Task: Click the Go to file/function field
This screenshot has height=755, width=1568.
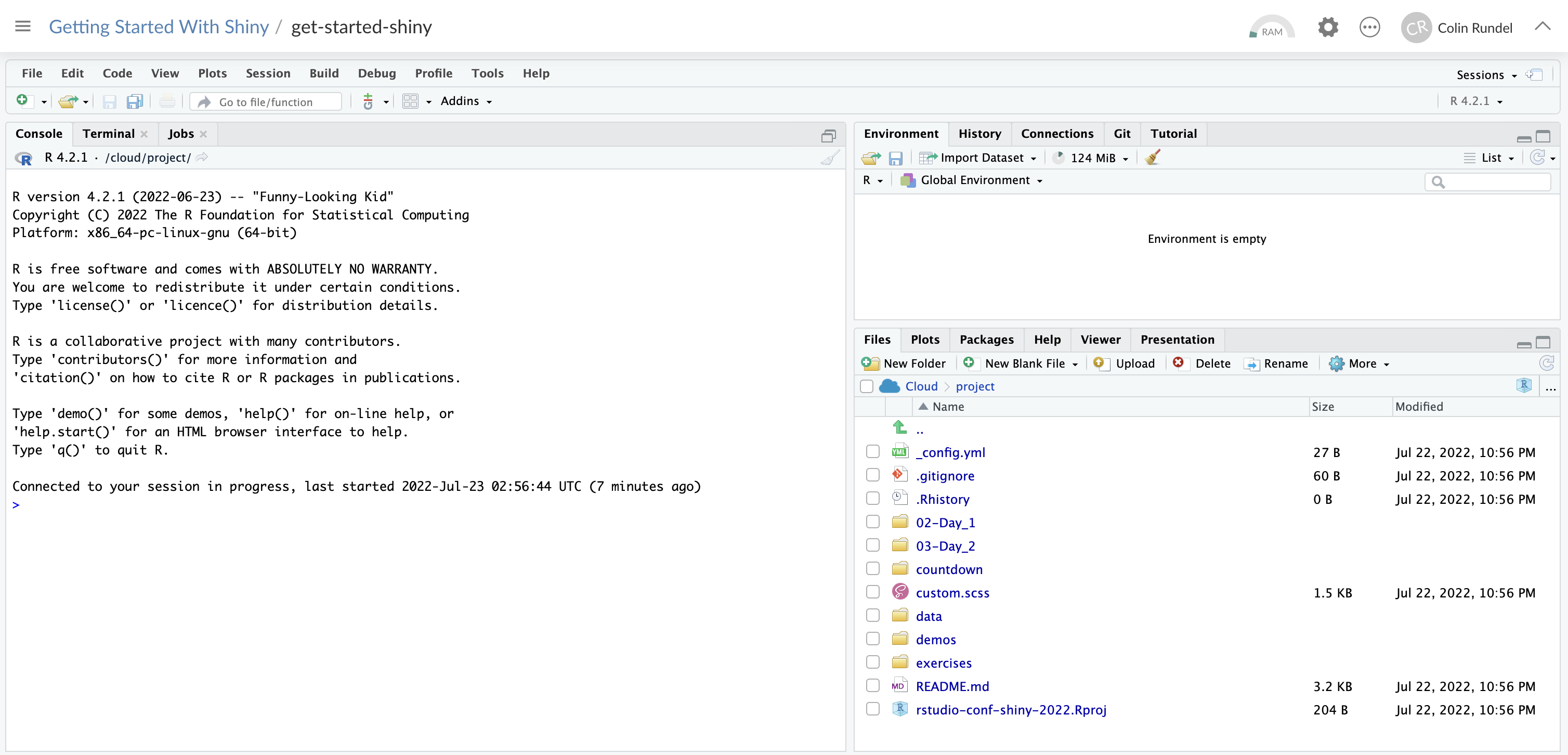Action: click(x=266, y=102)
